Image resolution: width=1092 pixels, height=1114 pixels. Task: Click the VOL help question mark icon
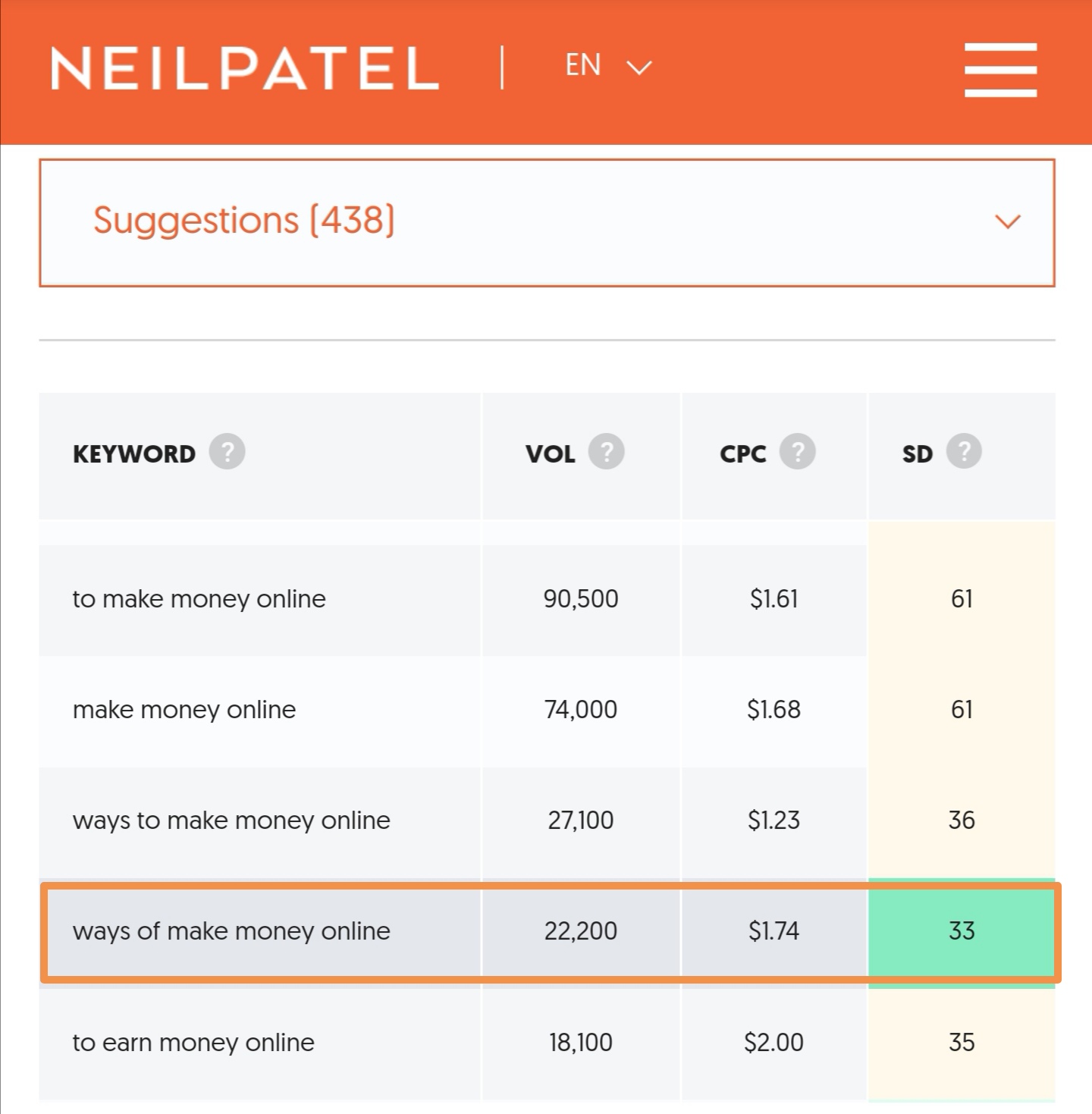[606, 452]
